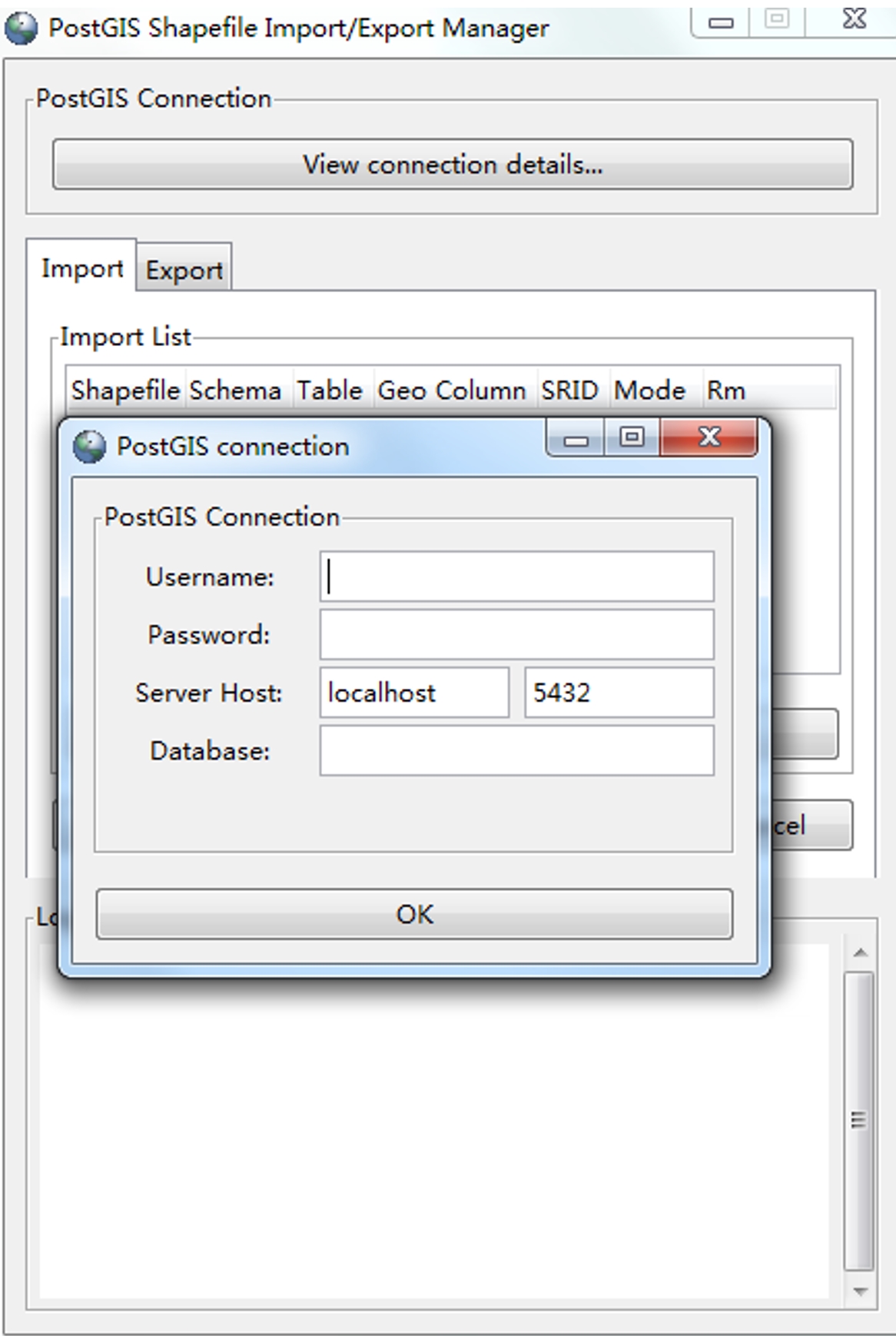
Task: Click into the Password field
Action: point(516,635)
